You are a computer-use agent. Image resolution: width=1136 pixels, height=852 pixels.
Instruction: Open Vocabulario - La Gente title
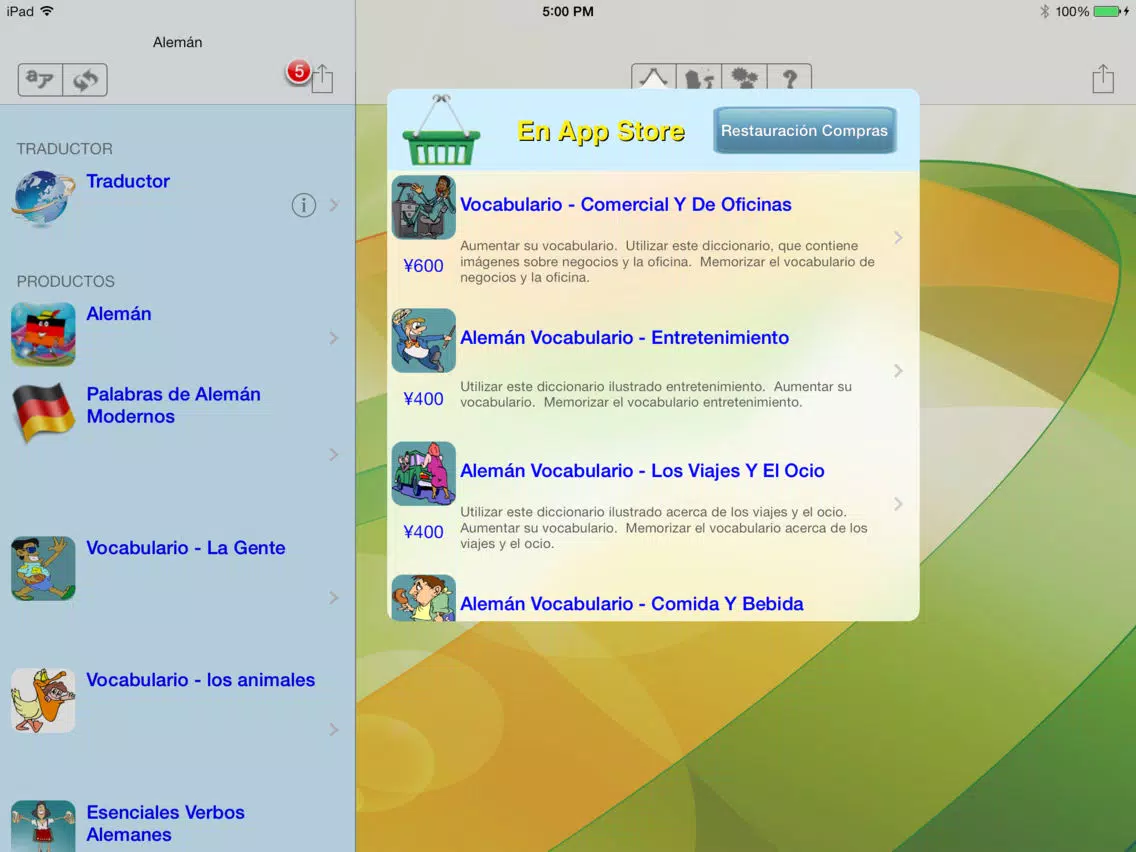coord(185,548)
